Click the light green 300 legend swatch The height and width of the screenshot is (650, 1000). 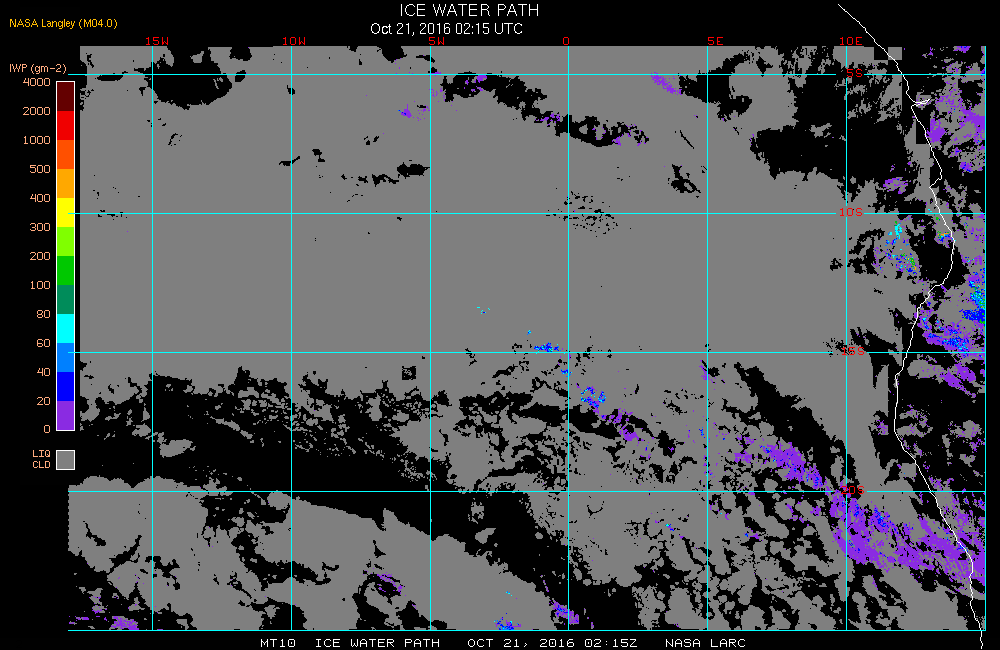tap(66, 242)
